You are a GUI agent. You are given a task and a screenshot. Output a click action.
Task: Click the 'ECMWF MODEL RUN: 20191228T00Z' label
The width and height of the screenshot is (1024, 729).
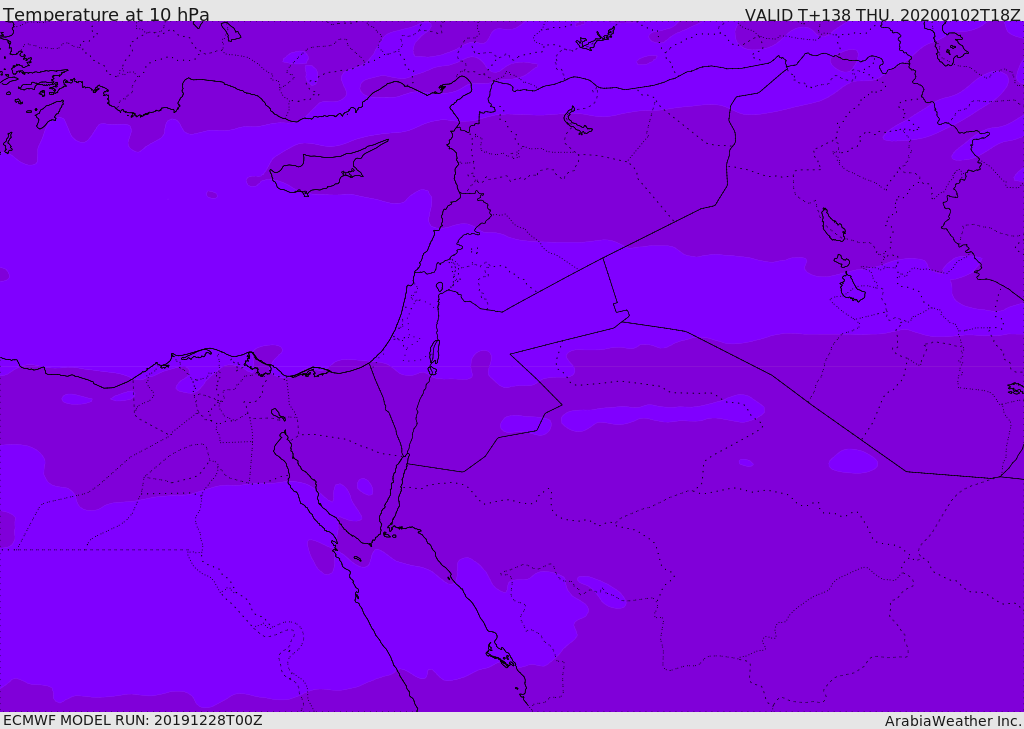[133, 720]
